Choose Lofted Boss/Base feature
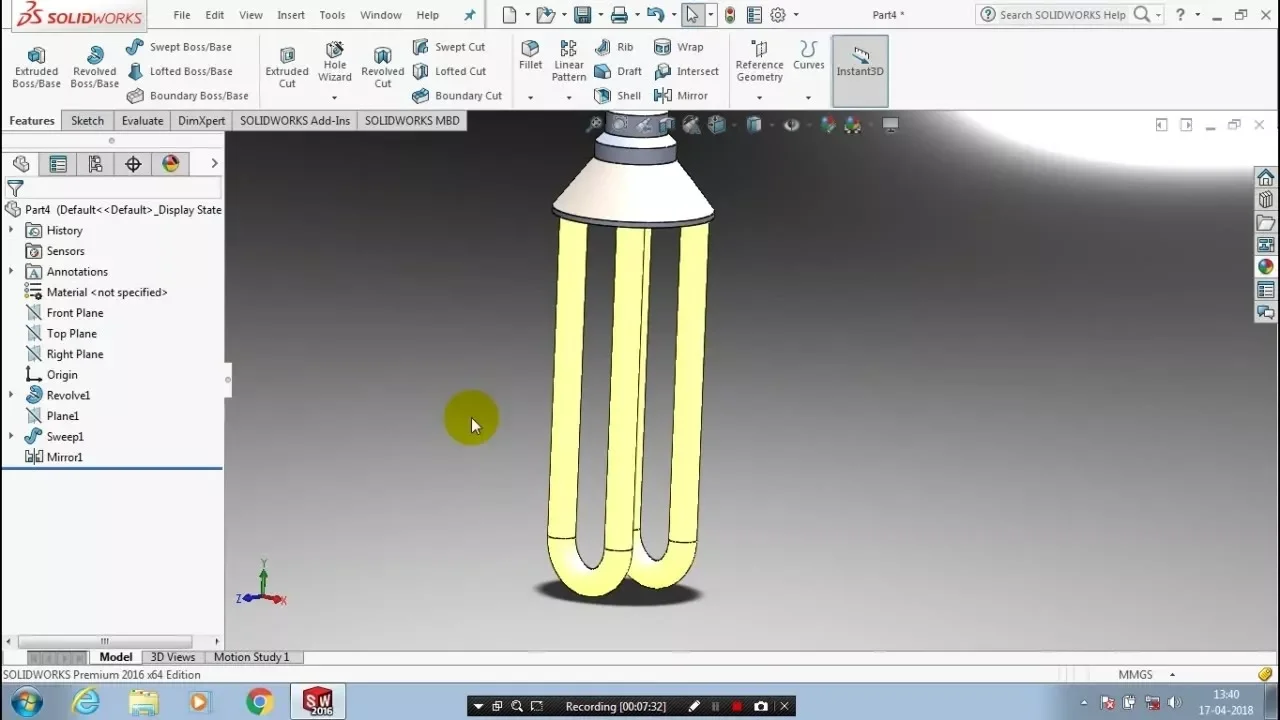This screenshot has height=720, width=1280. [179, 71]
